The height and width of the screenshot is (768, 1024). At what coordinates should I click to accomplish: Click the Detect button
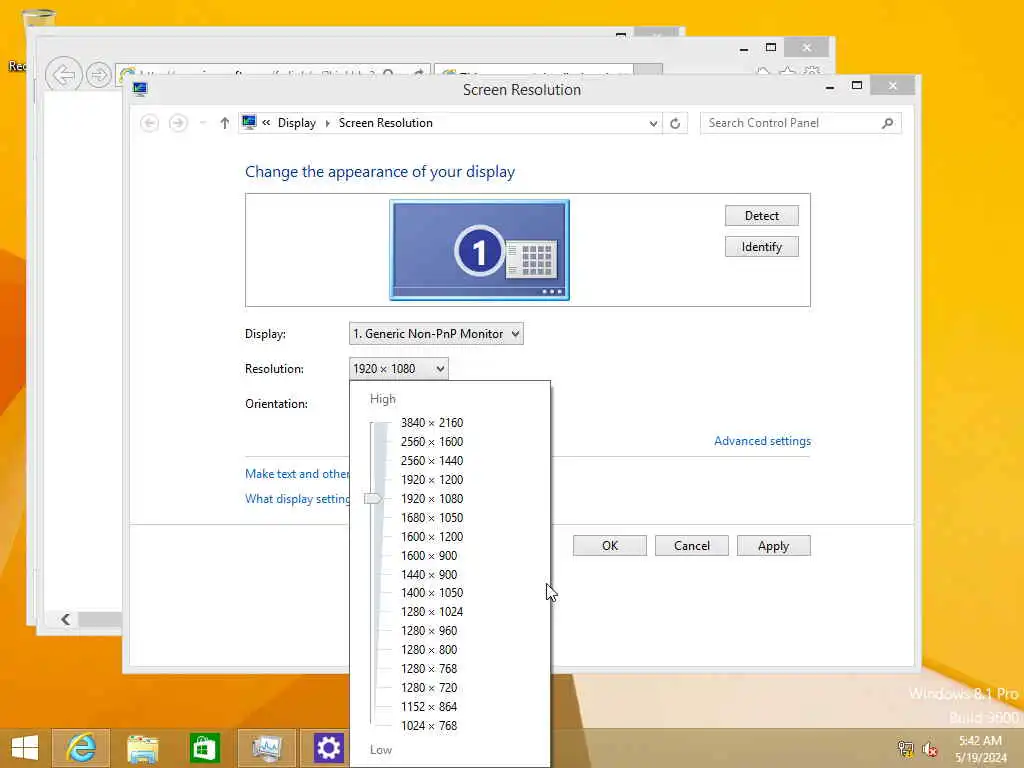click(x=761, y=216)
